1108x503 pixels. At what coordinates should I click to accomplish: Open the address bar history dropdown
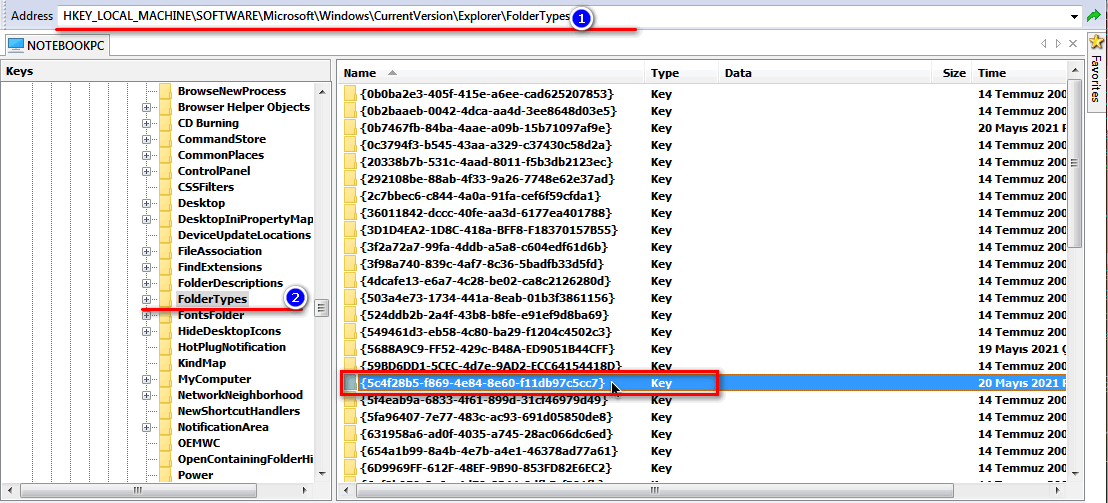point(1075,16)
